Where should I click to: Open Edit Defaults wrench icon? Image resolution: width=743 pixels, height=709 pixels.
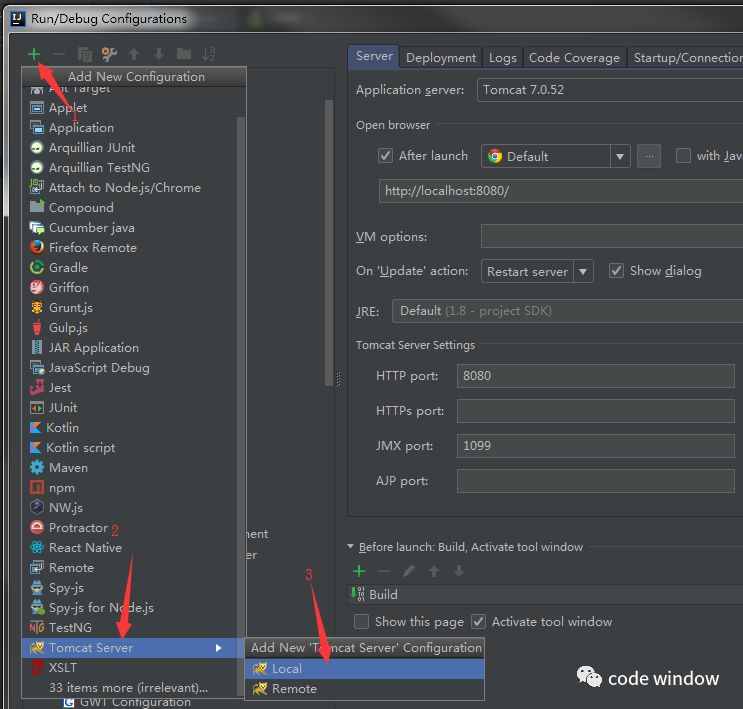(x=109, y=55)
